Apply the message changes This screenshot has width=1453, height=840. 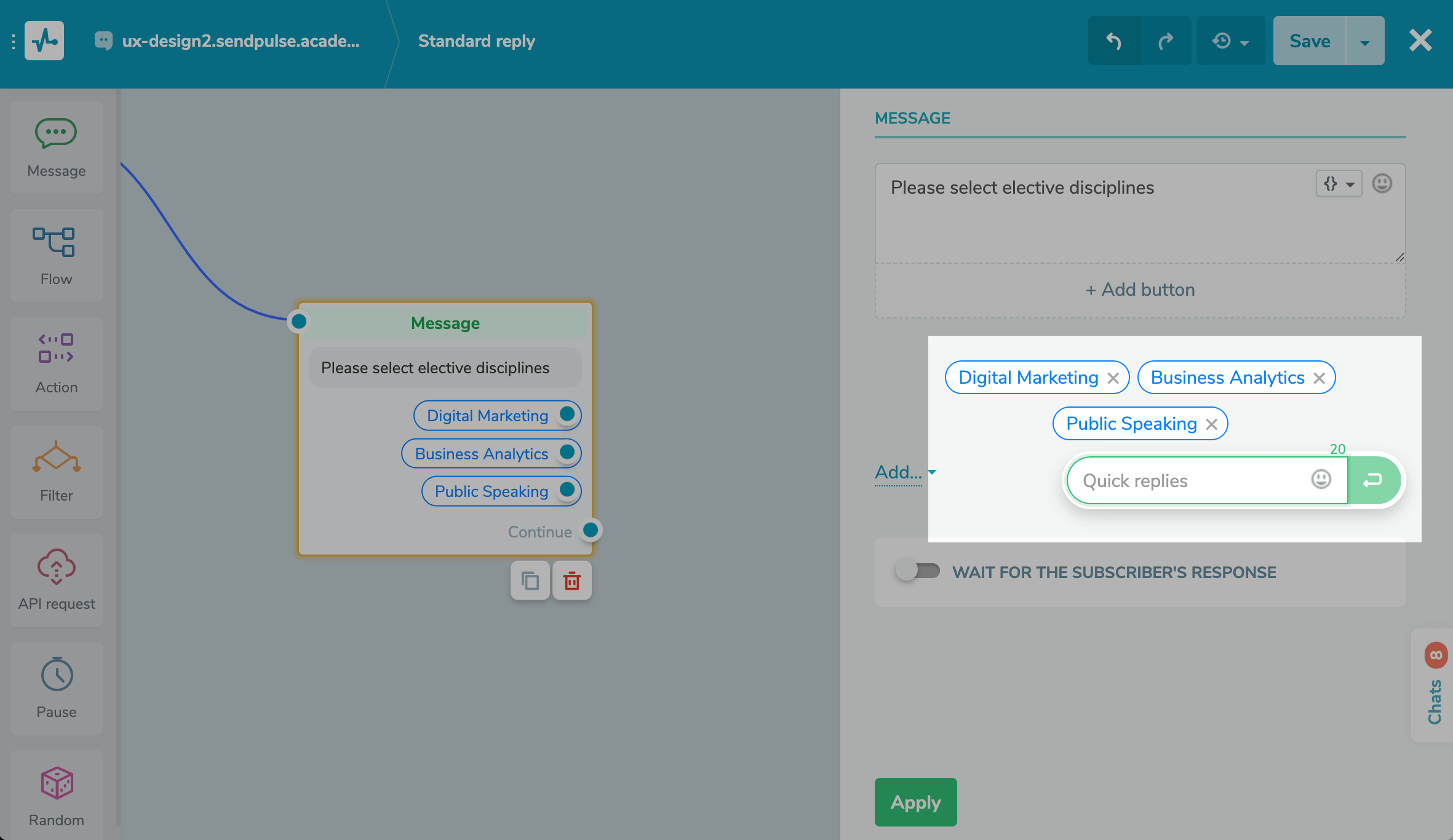pyautogui.click(x=915, y=802)
